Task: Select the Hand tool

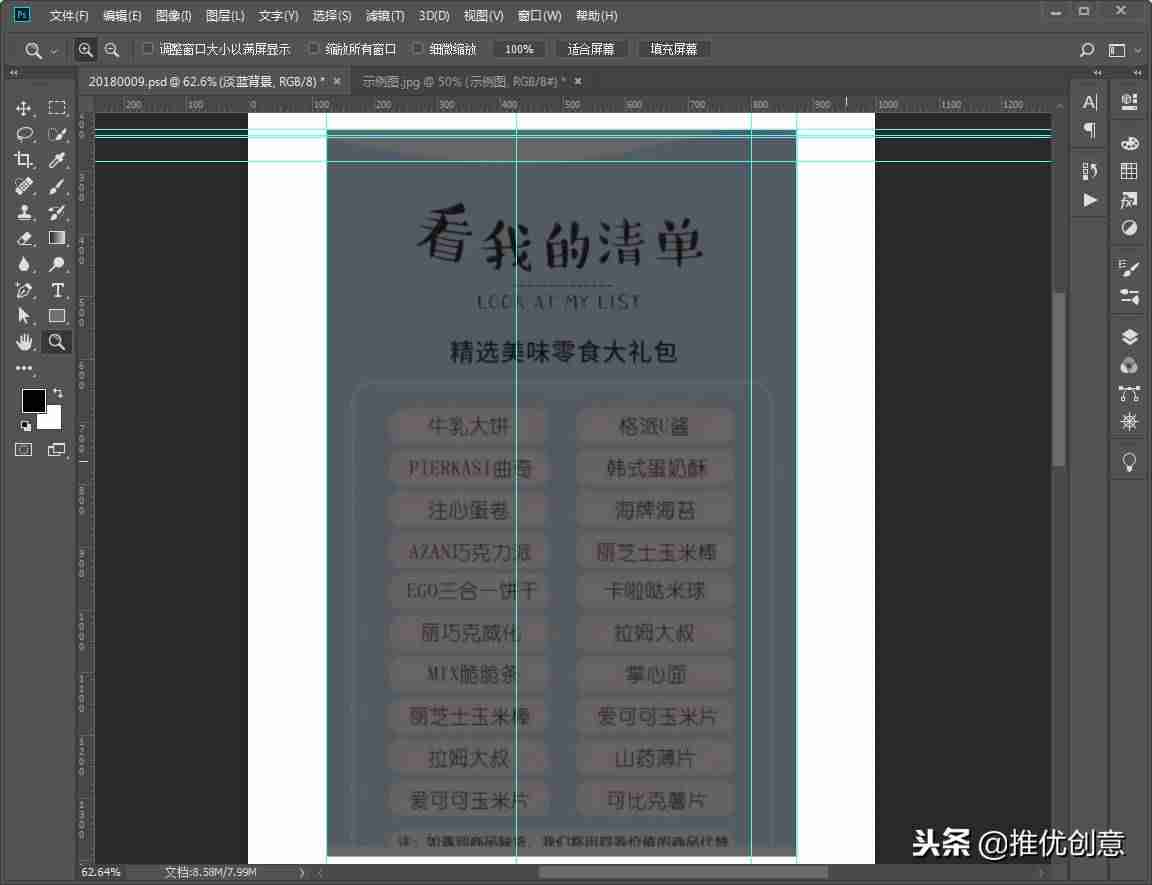Action: point(24,342)
